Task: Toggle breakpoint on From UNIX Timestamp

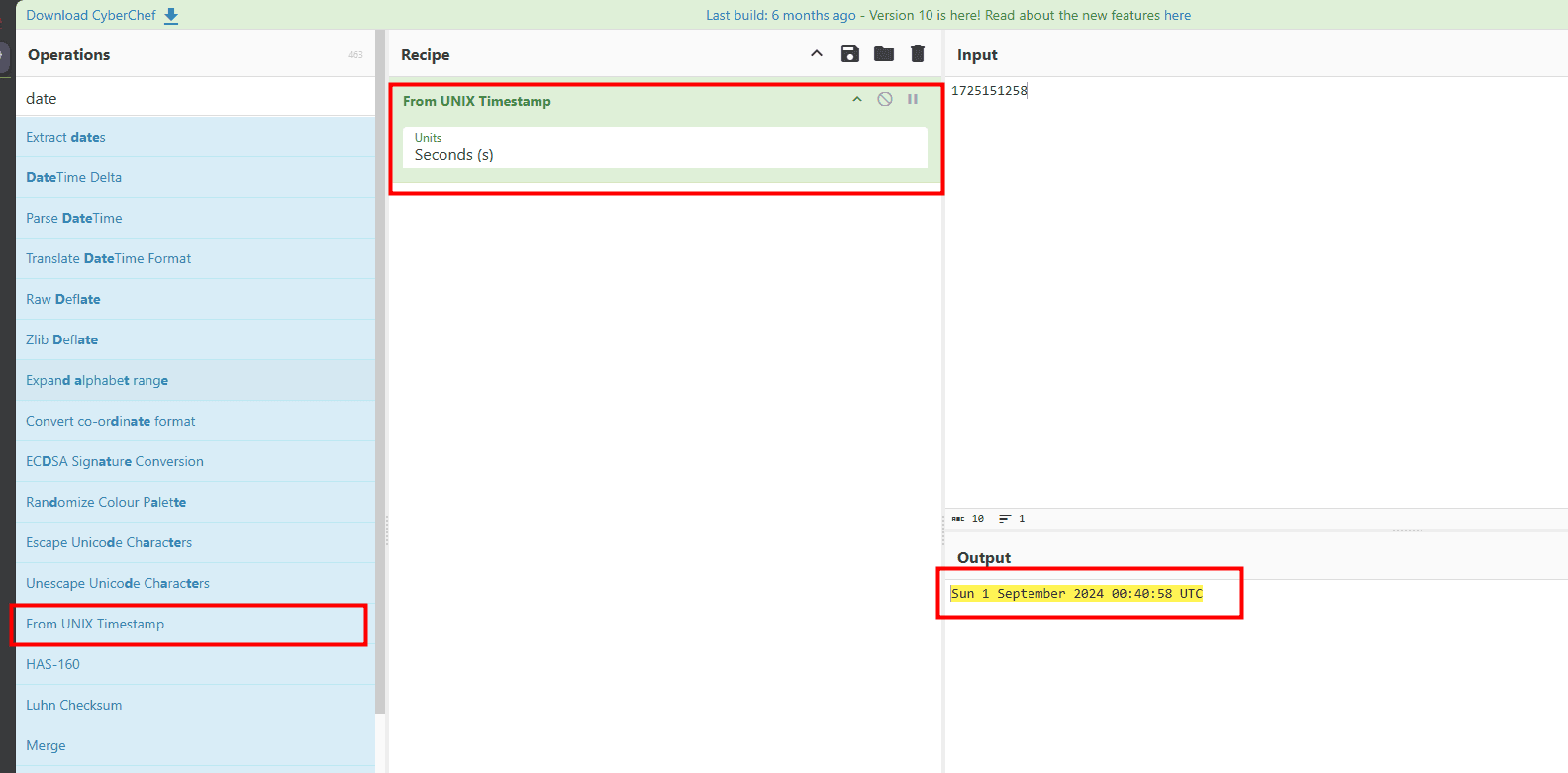Action: [x=913, y=99]
